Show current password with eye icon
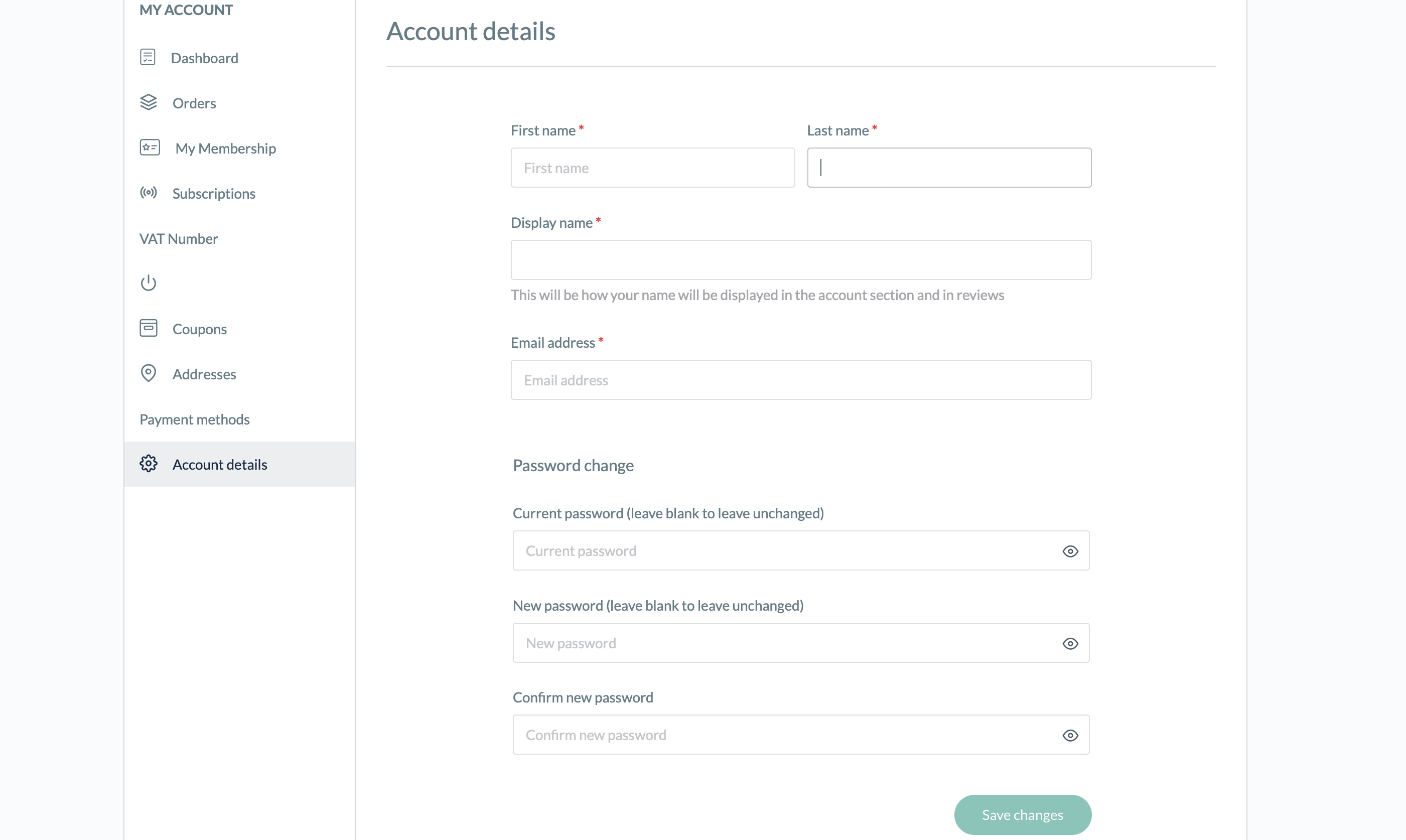Screen dimensions: 1406x840 1070,551
